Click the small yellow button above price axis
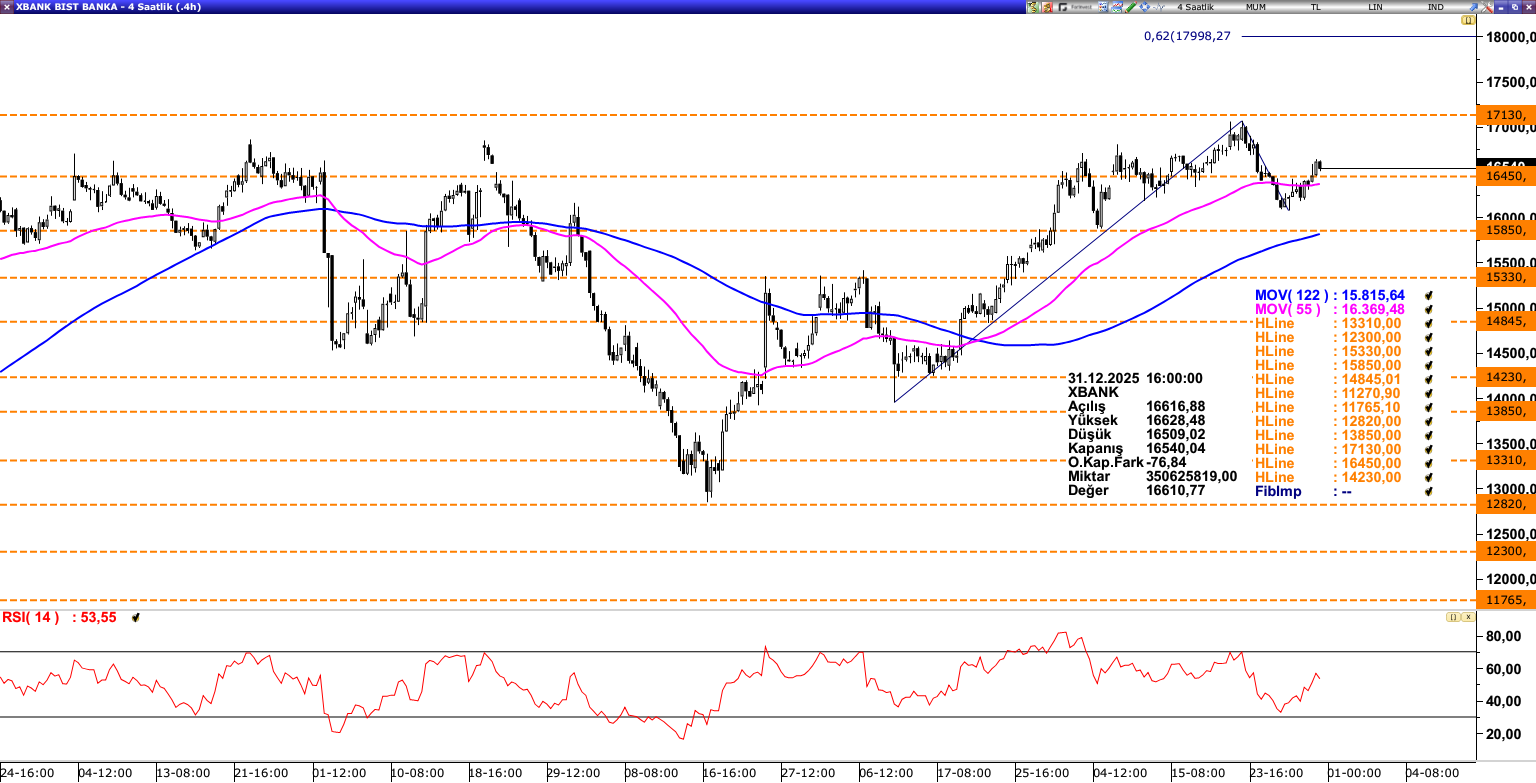 coord(1468,20)
